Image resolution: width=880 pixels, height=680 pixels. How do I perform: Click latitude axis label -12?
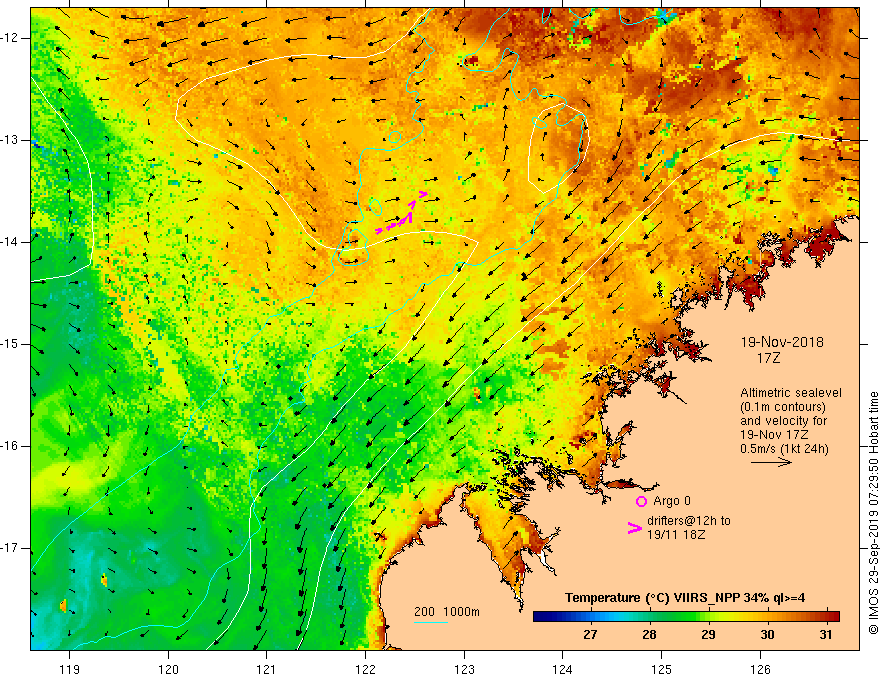[11, 38]
